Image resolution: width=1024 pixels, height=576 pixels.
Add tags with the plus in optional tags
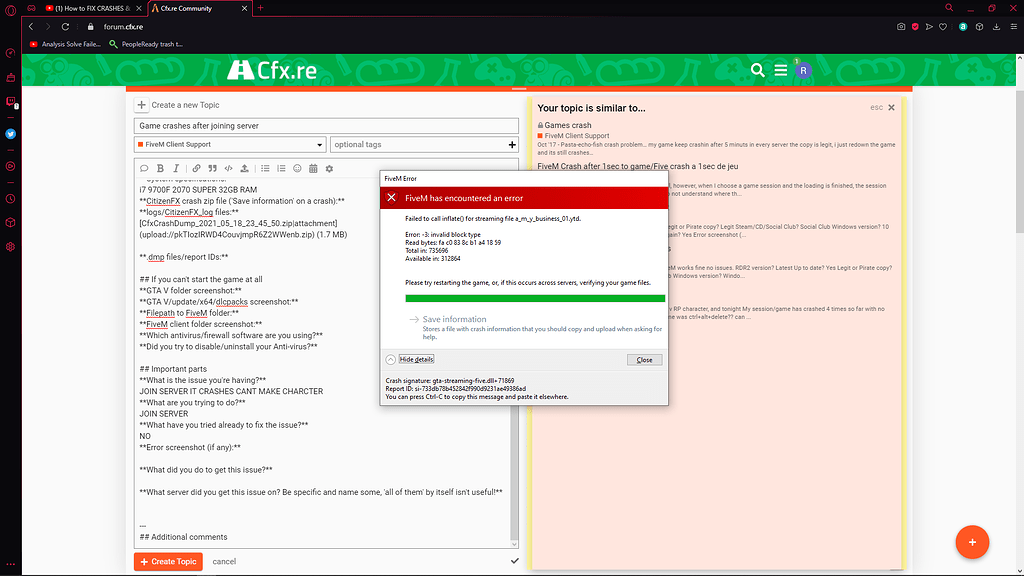(512, 145)
